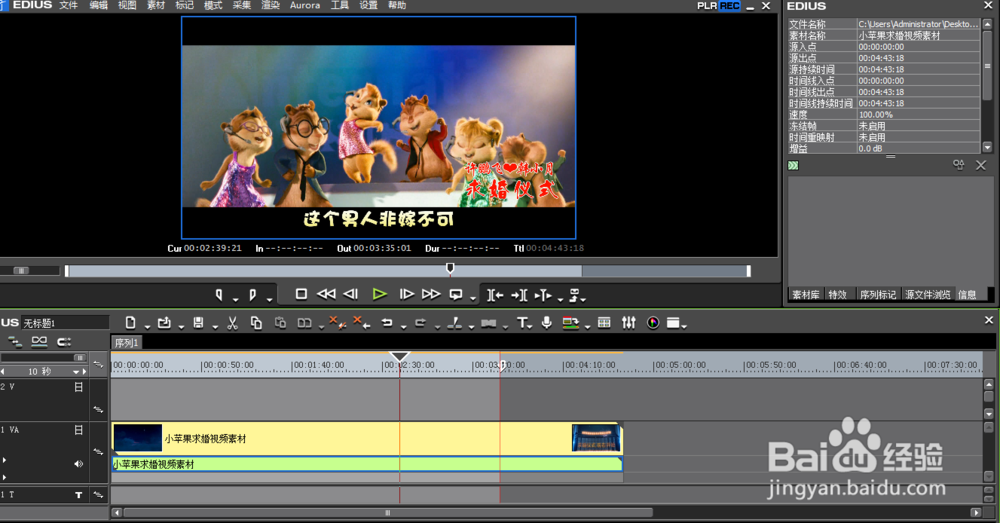Click the Set In point marker icon

tap(219, 295)
